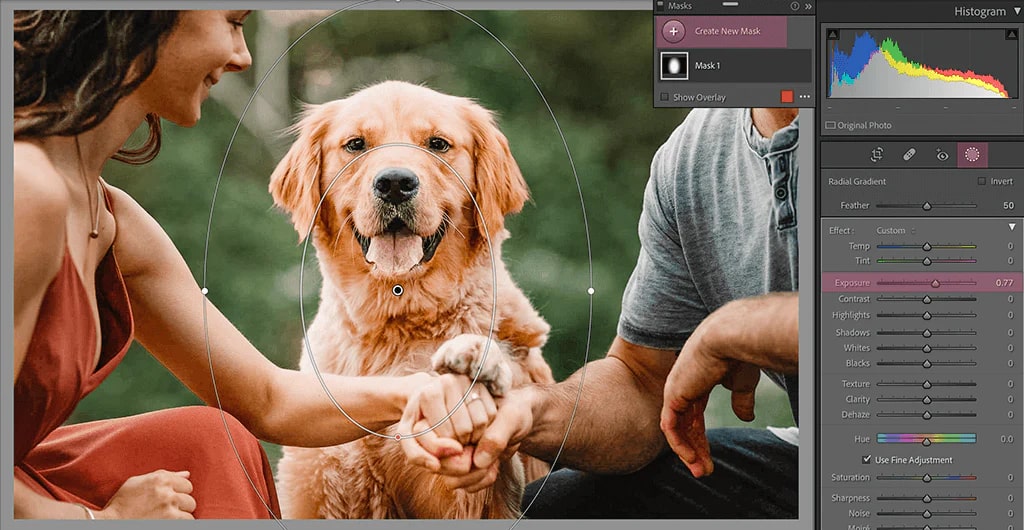Click the Mask 1 thumbnail preview
The image size is (1024, 530).
point(675,66)
